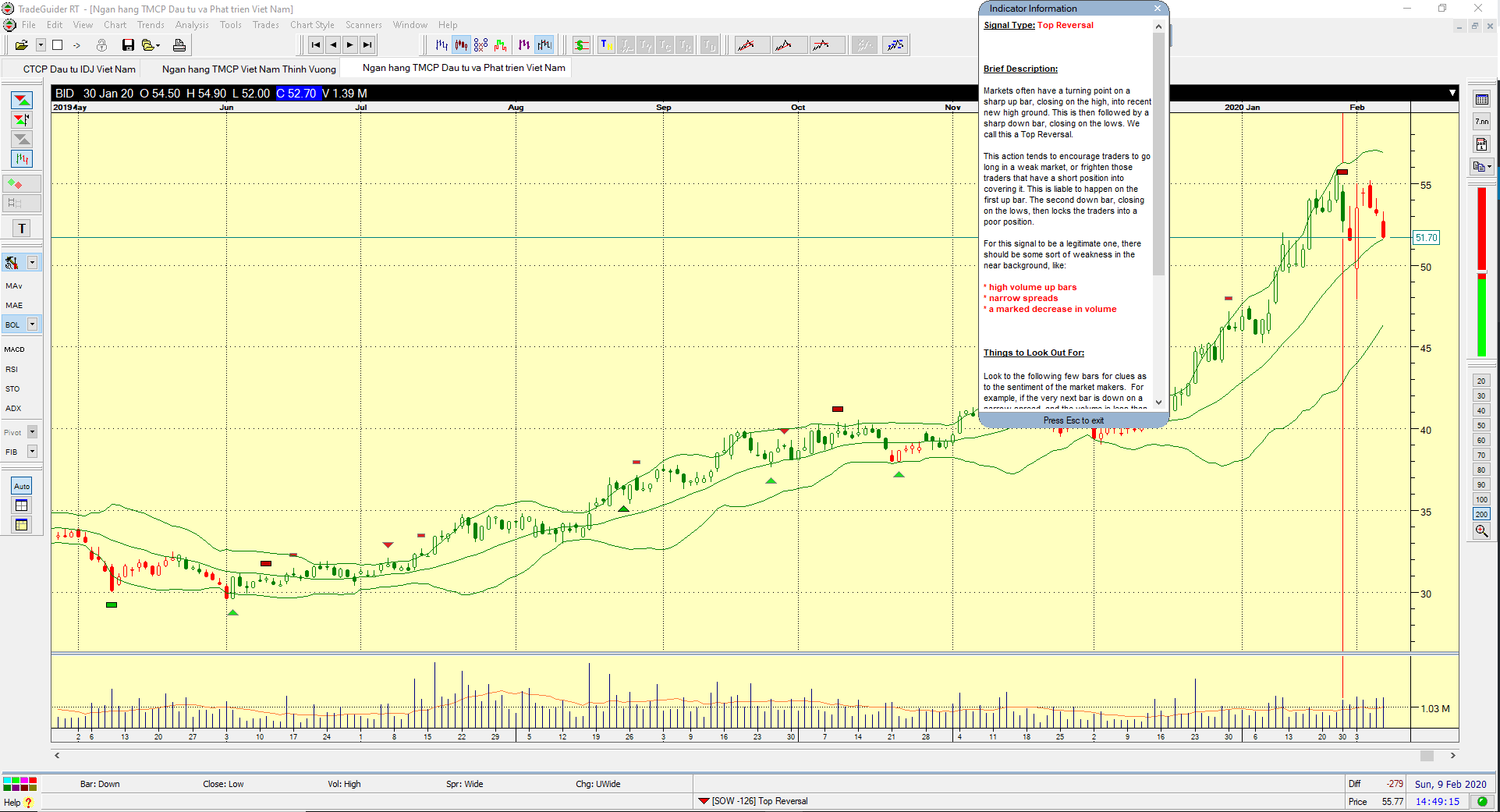The image size is (1500, 812).
Task: Close the Indicator Information popup
Action: tap(1158, 9)
